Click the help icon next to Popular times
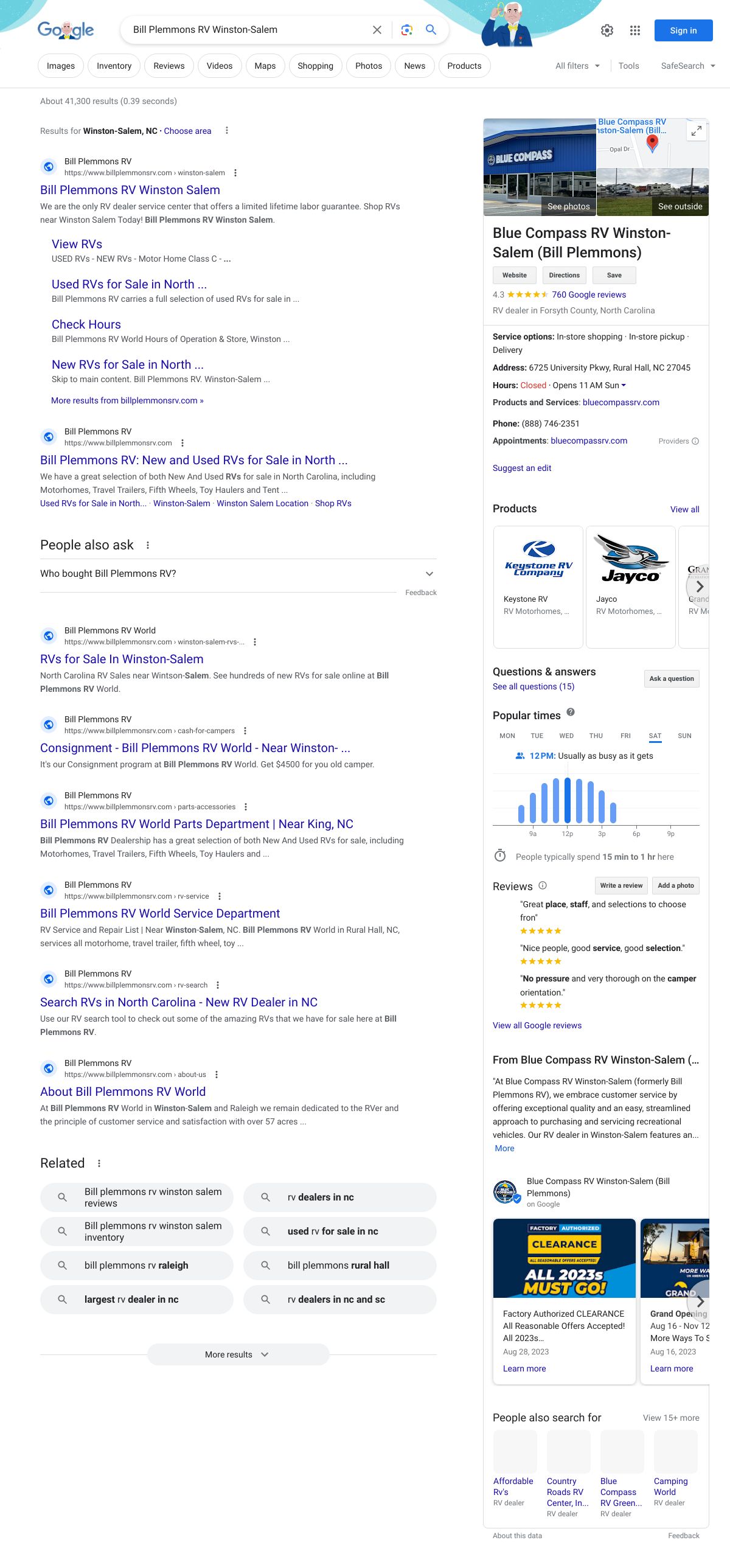Image resolution: width=730 pixels, height=1568 pixels. (x=571, y=712)
